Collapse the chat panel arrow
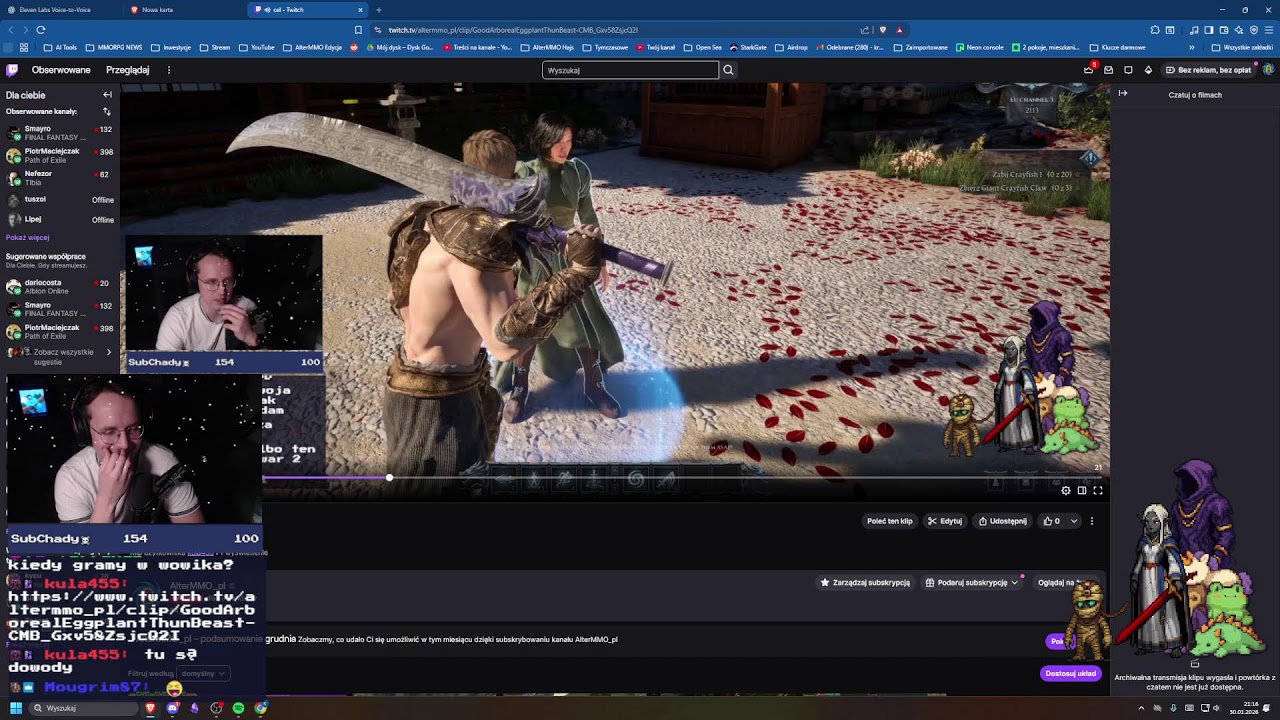This screenshot has width=1280, height=720. [1123, 94]
